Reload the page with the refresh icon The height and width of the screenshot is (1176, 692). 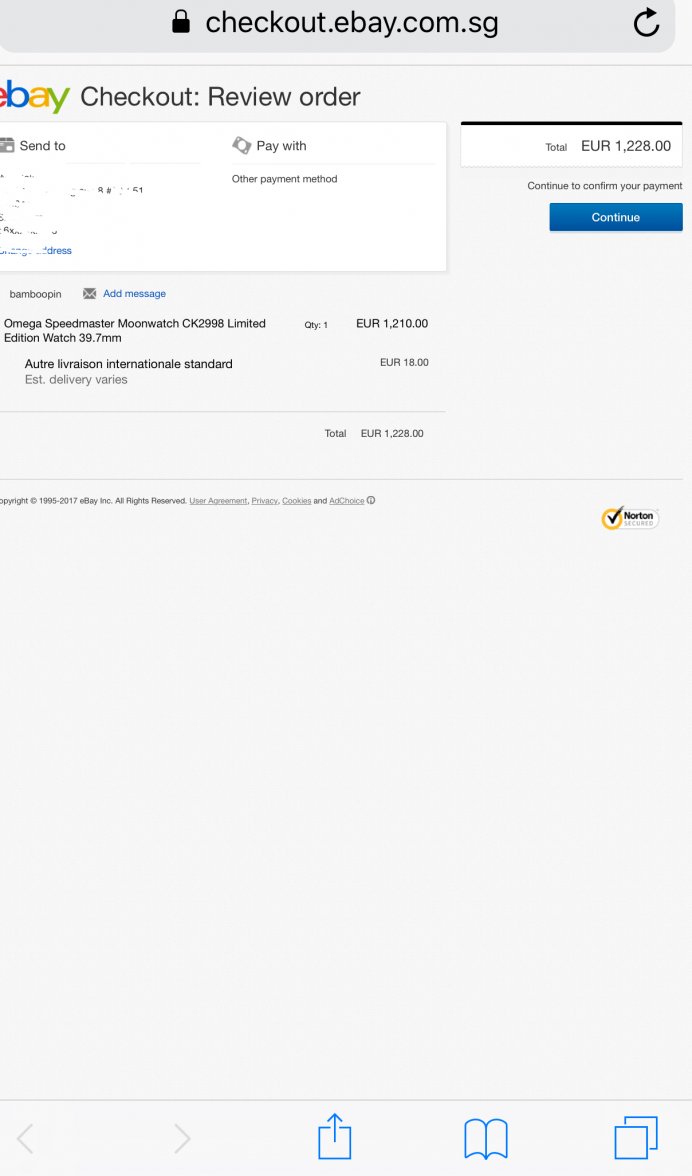coord(646,22)
